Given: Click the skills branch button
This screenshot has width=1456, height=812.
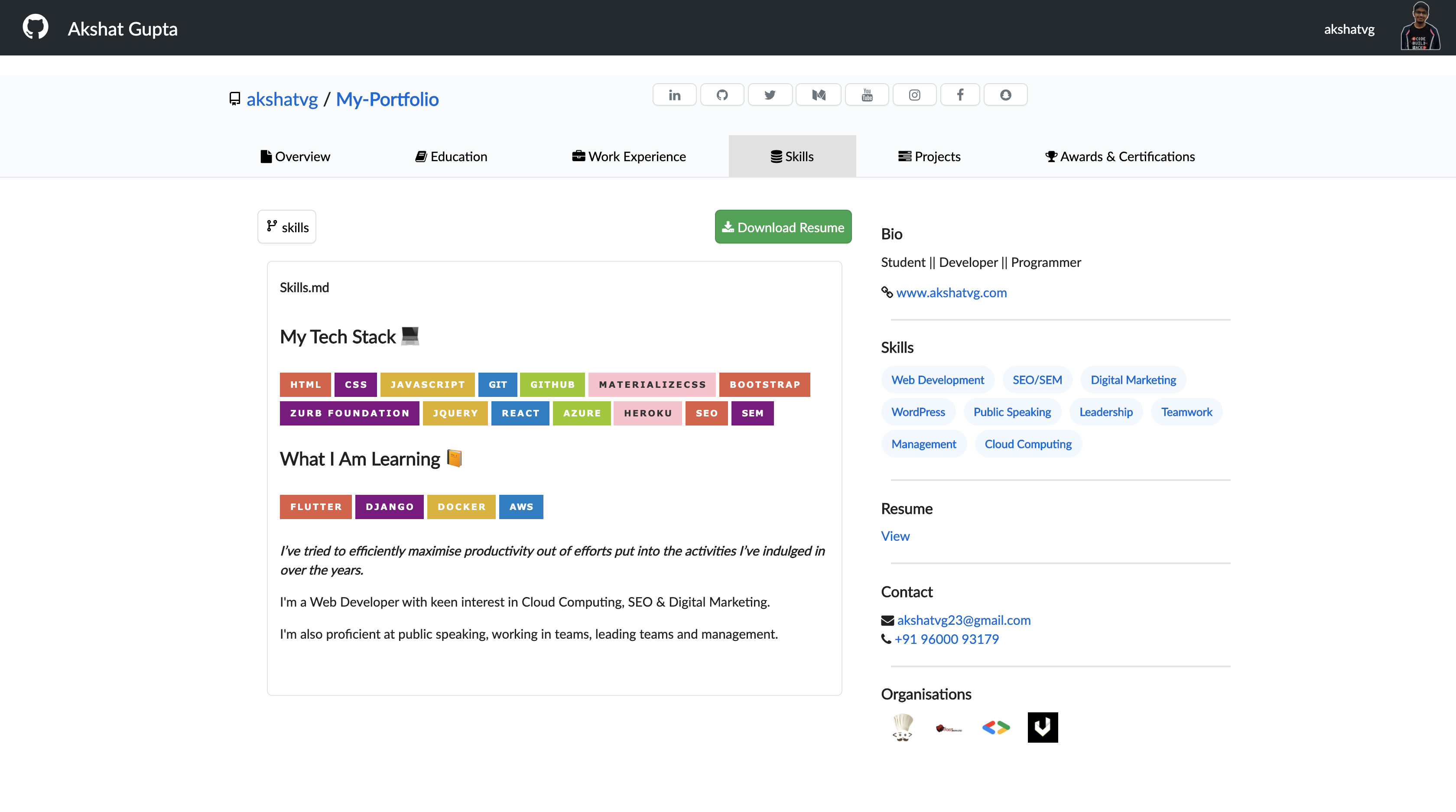Looking at the screenshot, I should (287, 227).
